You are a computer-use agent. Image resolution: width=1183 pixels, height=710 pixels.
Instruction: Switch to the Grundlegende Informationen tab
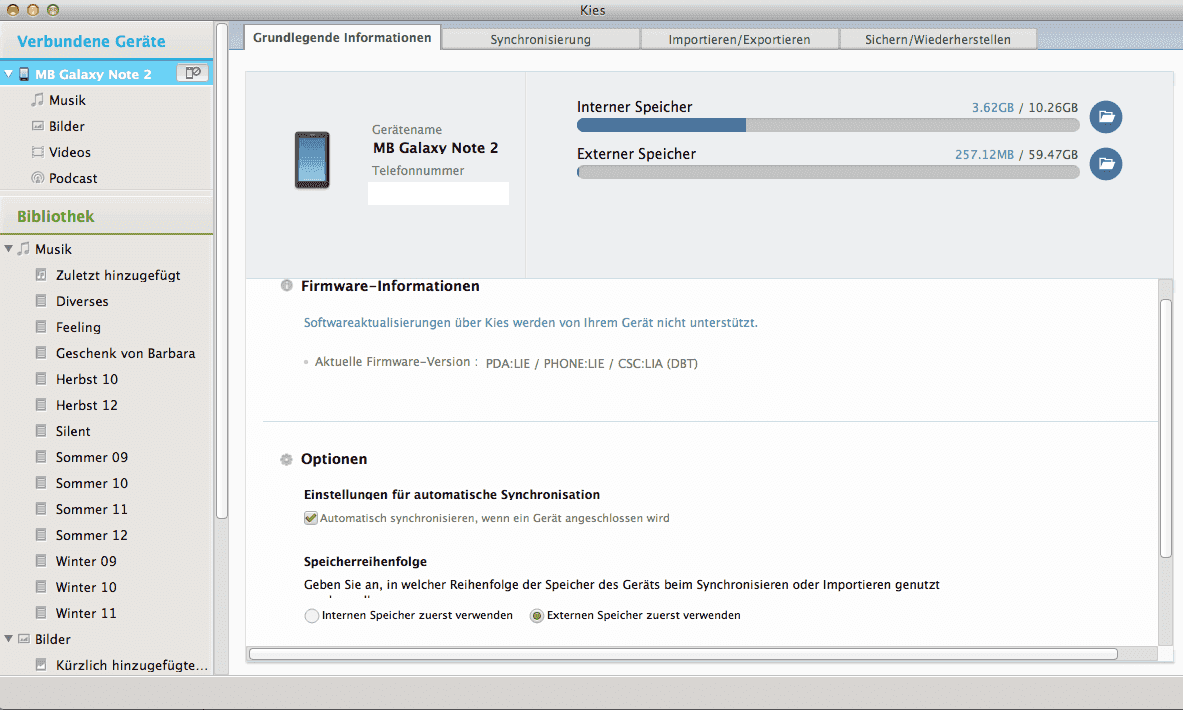coord(343,38)
